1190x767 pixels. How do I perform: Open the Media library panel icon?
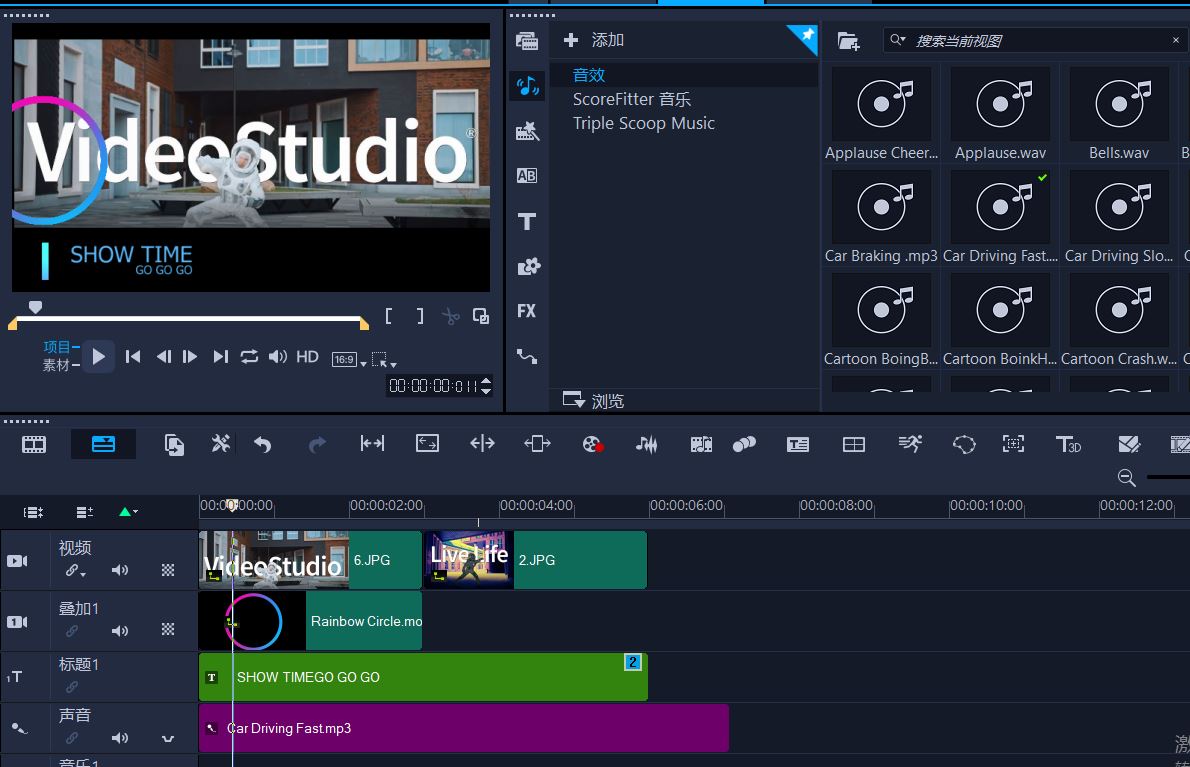pyautogui.click(x=527, y=41)
